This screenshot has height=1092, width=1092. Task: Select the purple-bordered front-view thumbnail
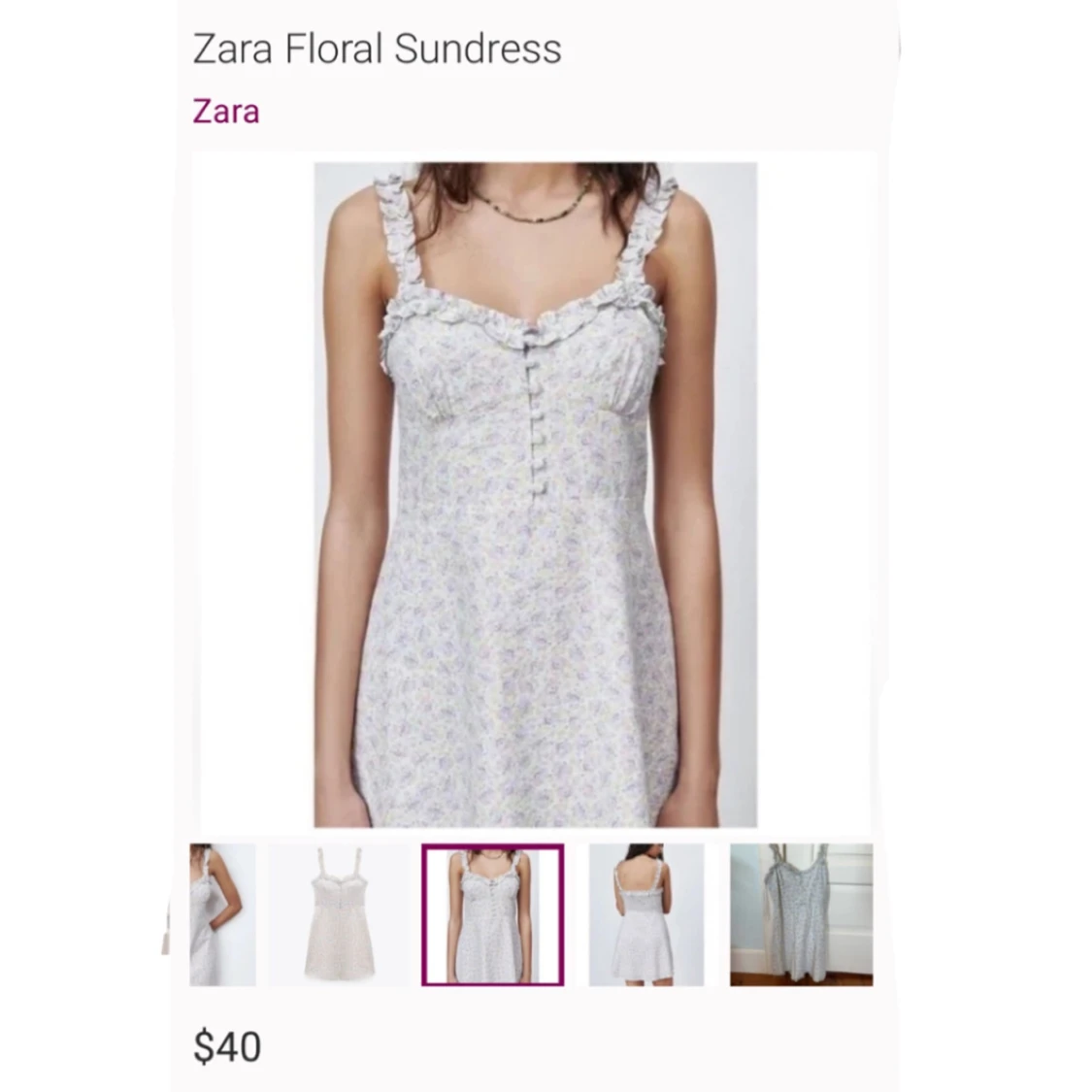492,914
